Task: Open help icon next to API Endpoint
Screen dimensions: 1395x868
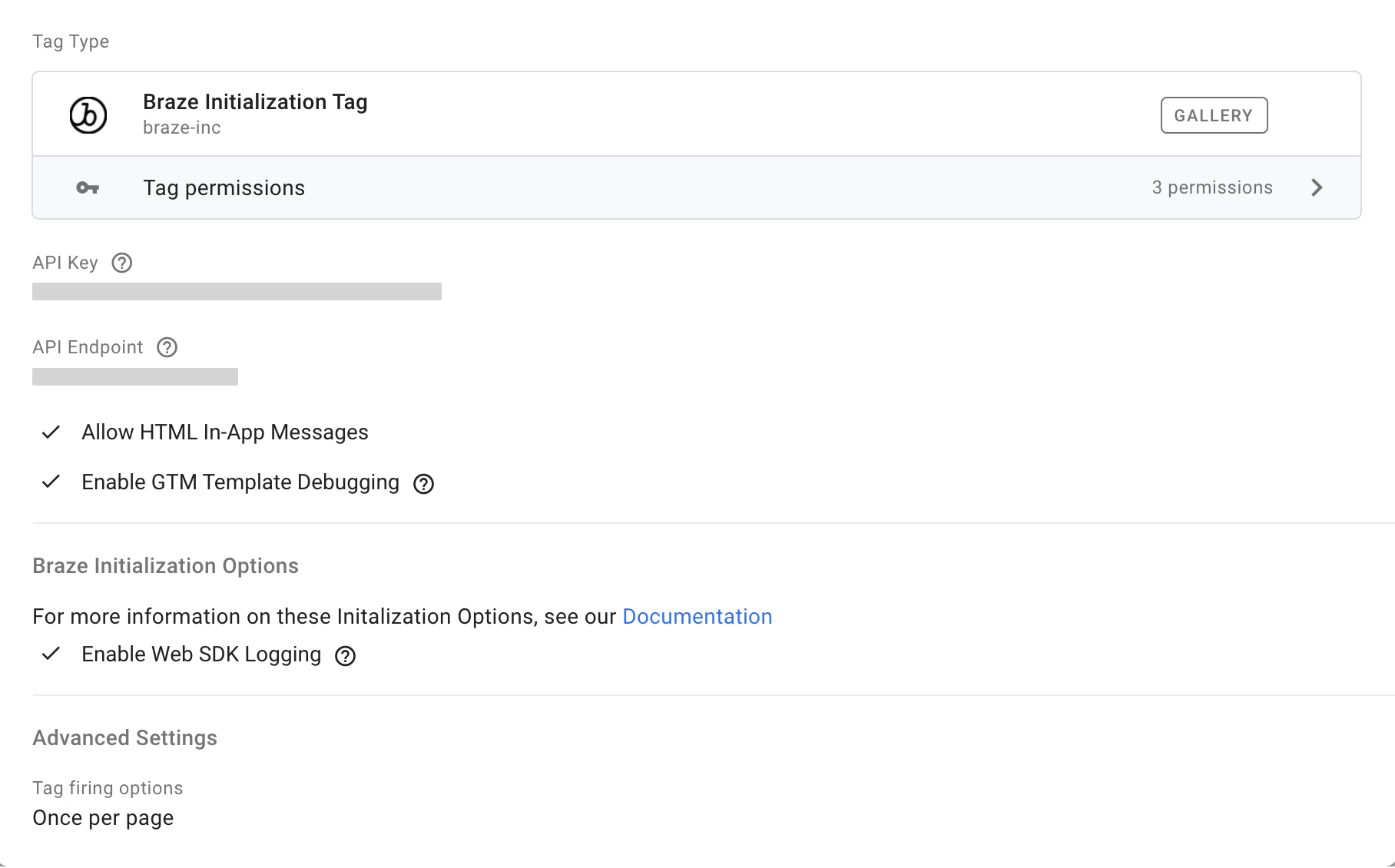Action: click(x=167, y=347)
